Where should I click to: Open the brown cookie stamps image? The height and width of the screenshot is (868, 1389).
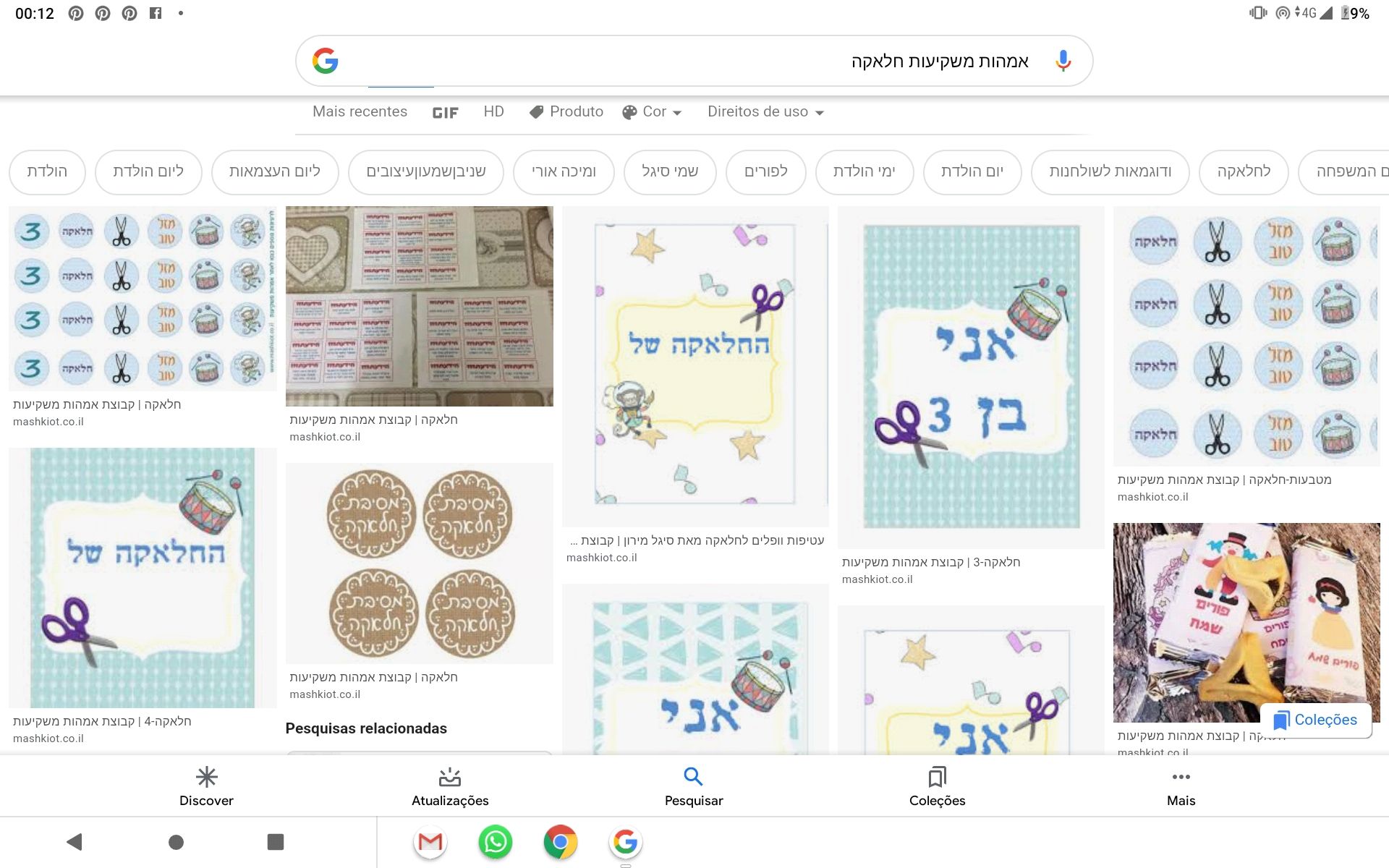(x=420, y=563)
